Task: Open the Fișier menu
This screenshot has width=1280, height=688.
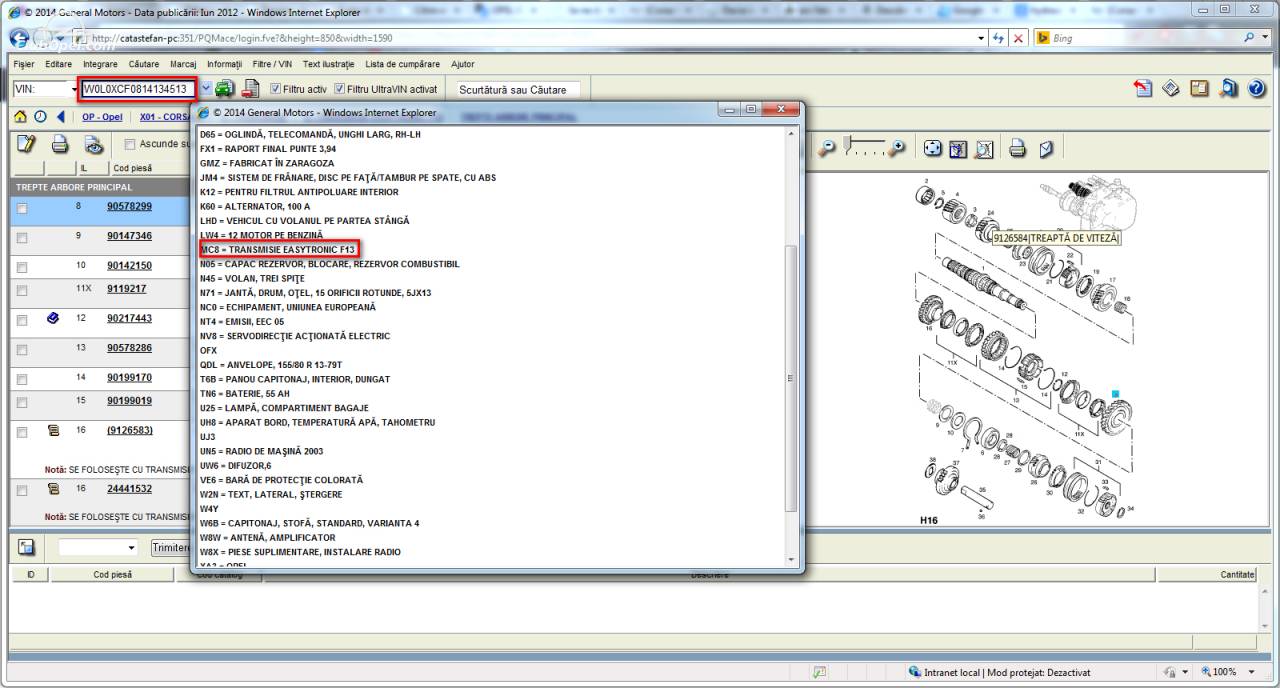Action: (24, 64)
